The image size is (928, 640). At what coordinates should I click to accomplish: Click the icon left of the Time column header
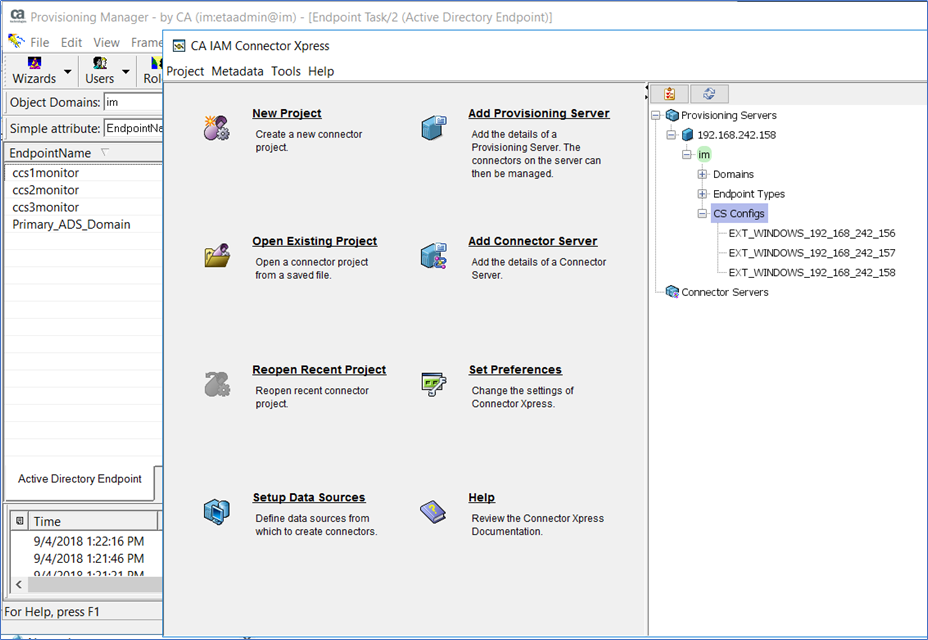(20, 520)
